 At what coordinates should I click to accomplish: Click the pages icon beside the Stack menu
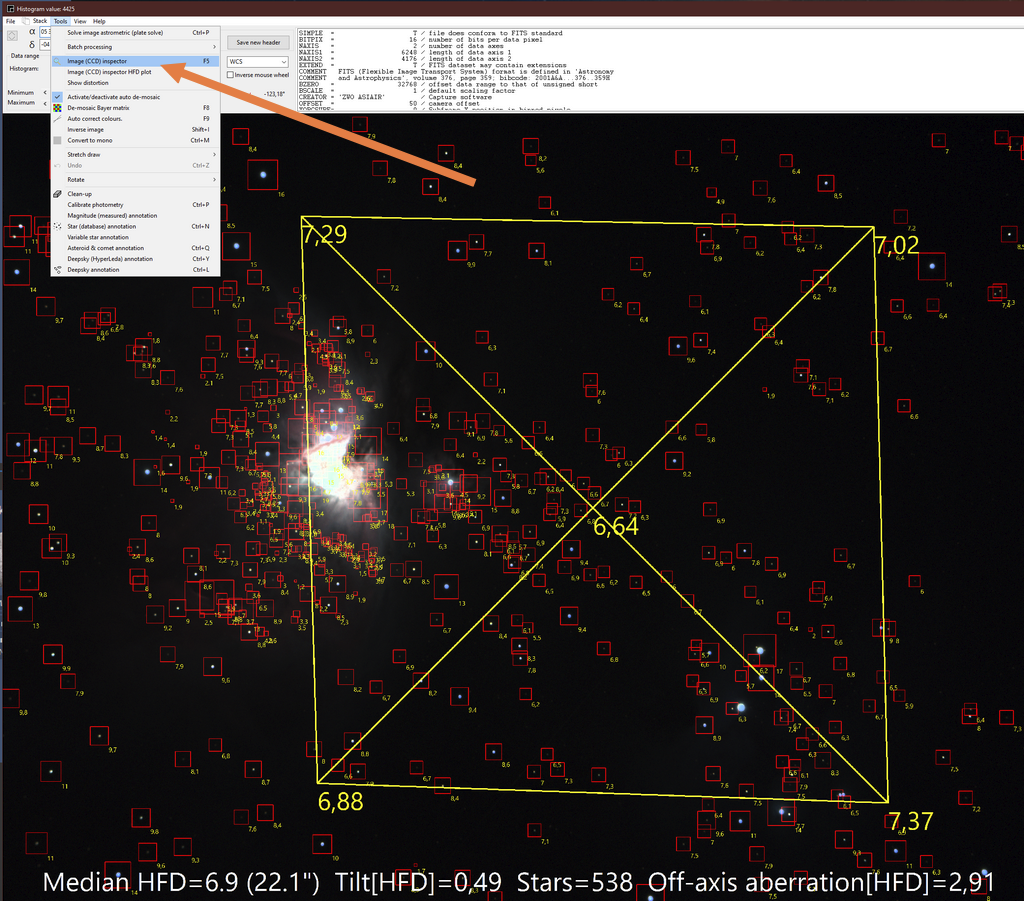click(27, 21)
